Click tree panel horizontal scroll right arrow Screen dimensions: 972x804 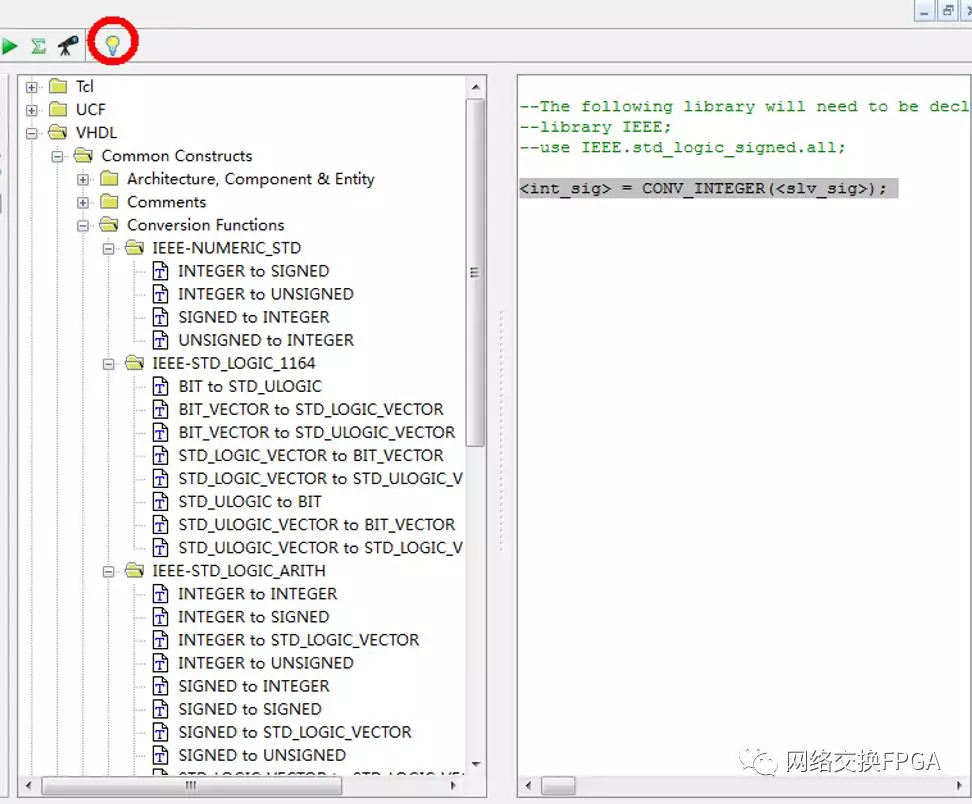[453, 786]
